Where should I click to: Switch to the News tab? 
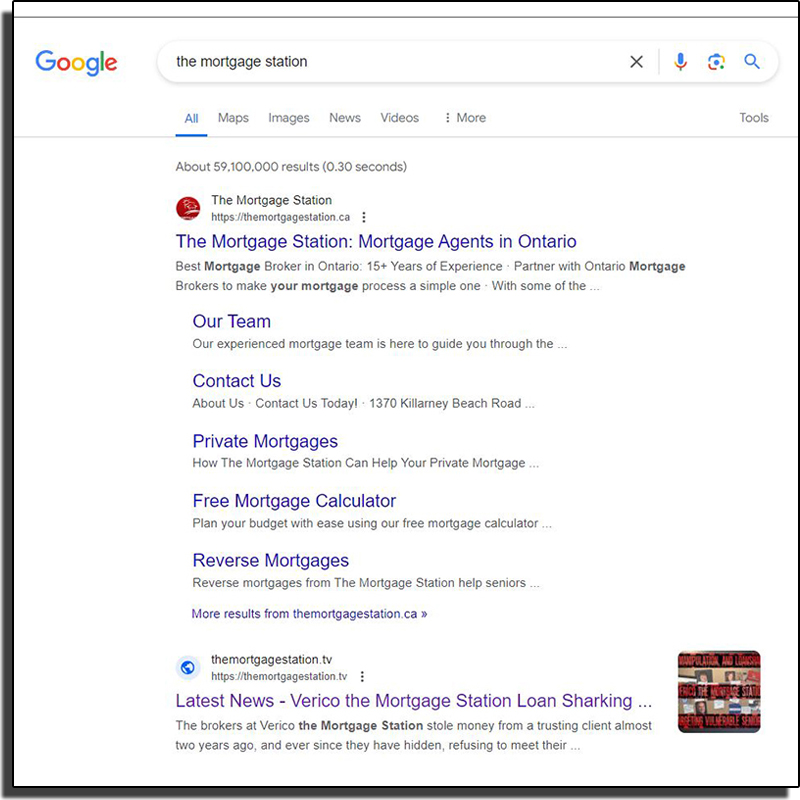(x=345, y=118)
